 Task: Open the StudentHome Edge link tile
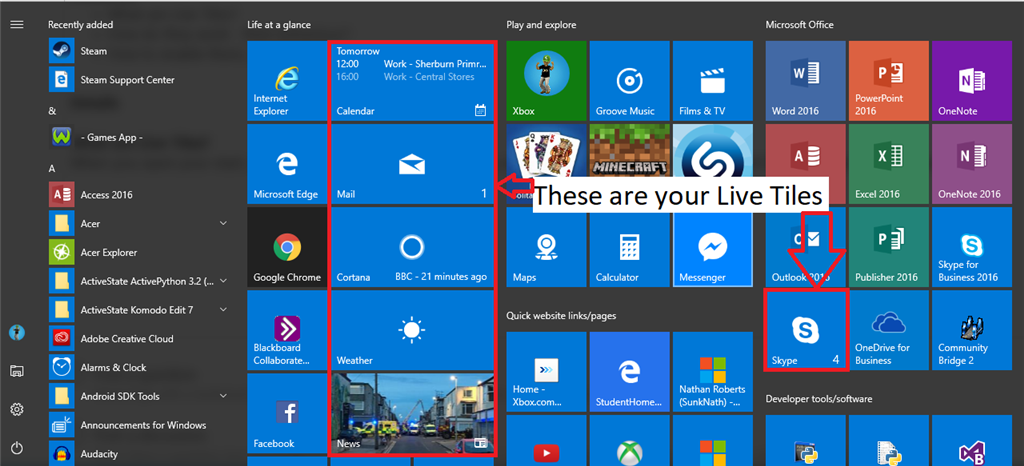(x=630, y=371)
